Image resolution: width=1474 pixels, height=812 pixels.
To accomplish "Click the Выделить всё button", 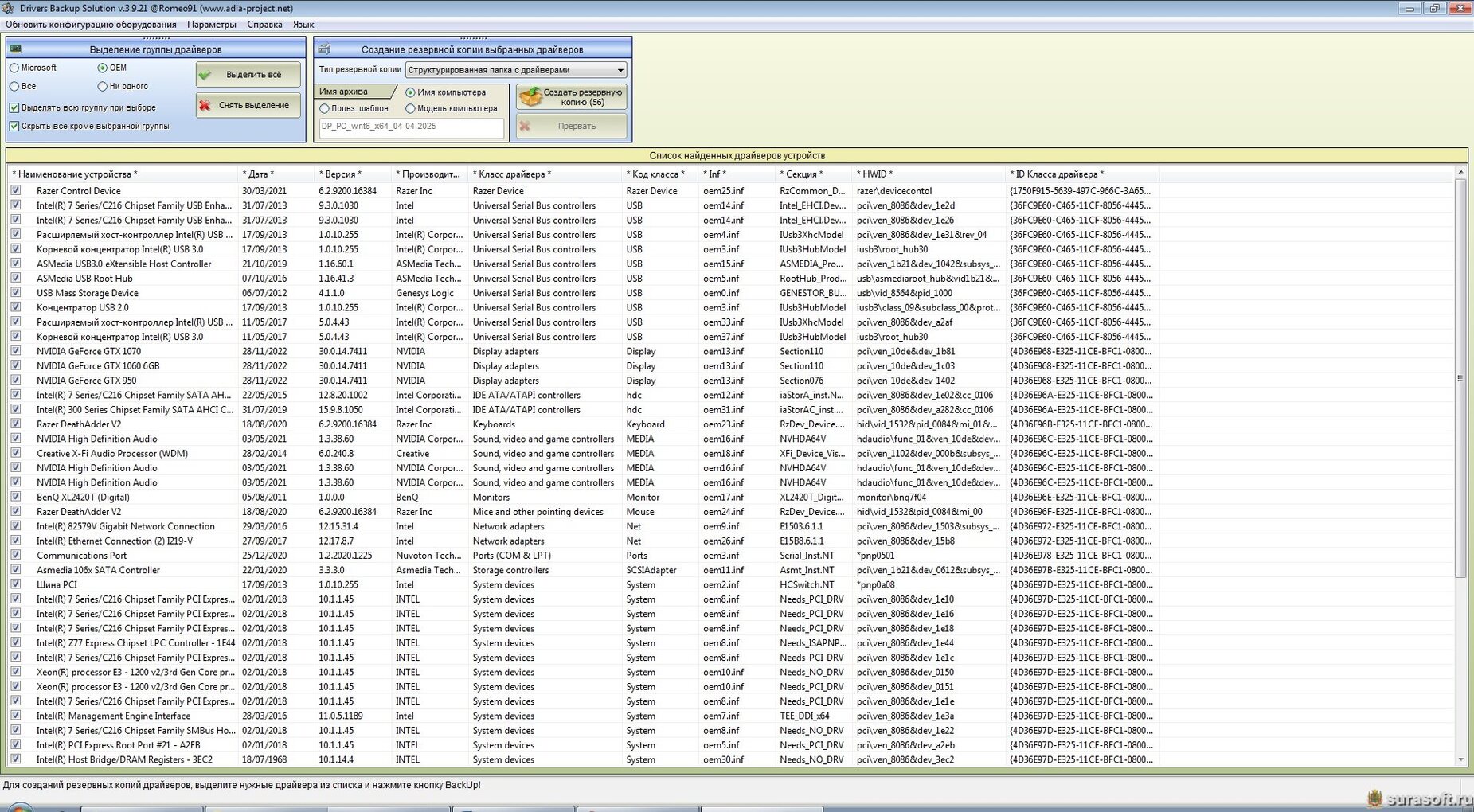I will click(x=248, y=75).
